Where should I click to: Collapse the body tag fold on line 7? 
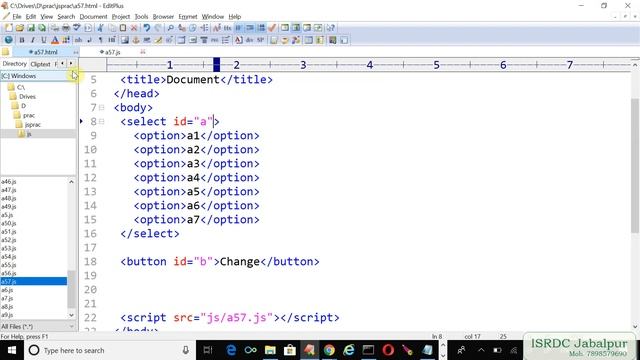pos(102,108)
